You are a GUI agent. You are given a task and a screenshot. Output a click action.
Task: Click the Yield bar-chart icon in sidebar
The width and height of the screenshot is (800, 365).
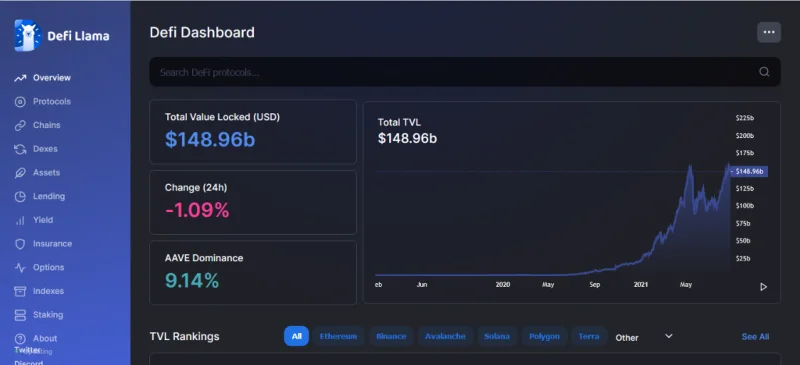[x=20, y=221]
